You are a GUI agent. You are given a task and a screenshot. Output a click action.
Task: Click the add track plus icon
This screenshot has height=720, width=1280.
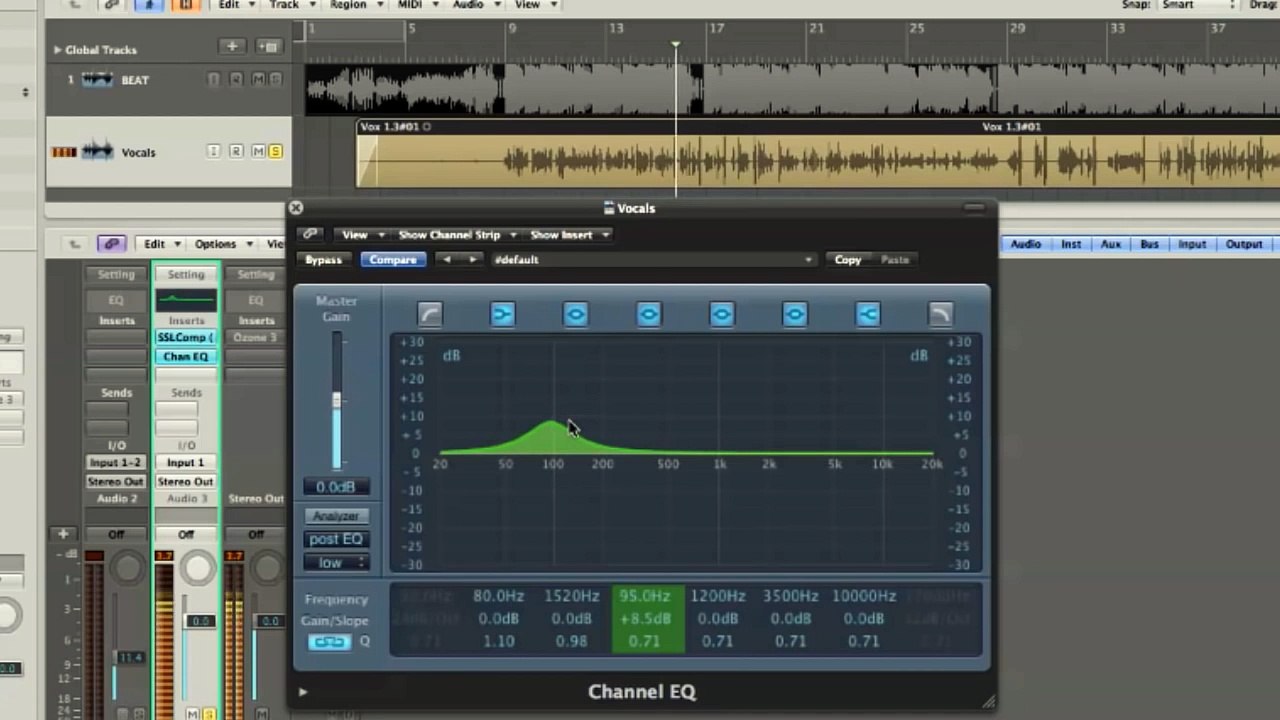232,47
